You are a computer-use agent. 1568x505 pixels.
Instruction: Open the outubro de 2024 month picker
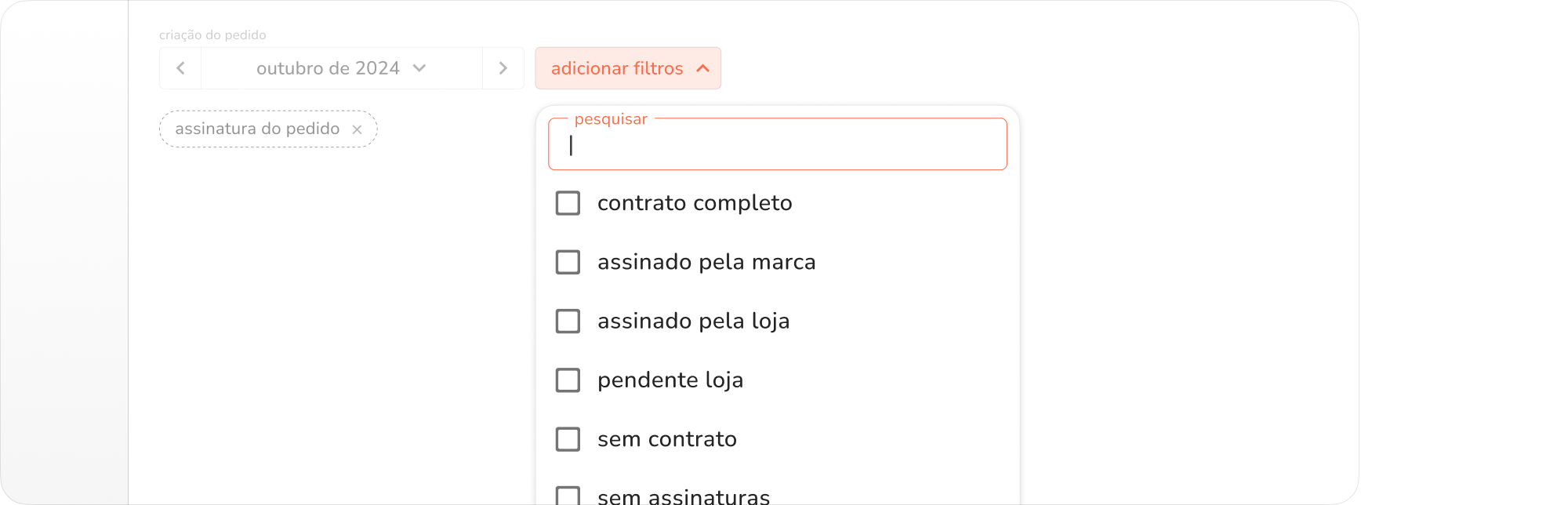pos(328,68)
